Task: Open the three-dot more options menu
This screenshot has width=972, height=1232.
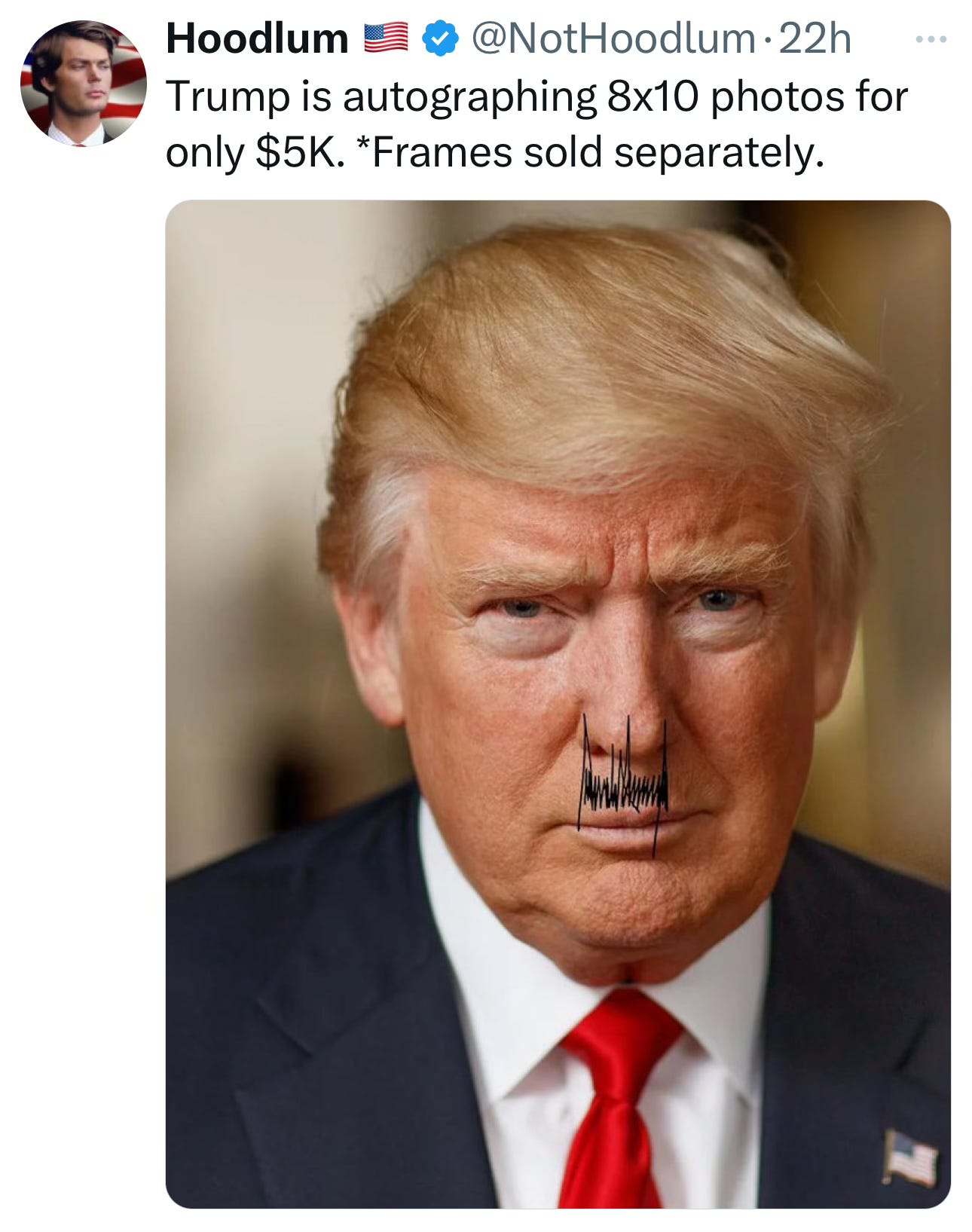Action: pyautogui.click(x=931, y=39)
